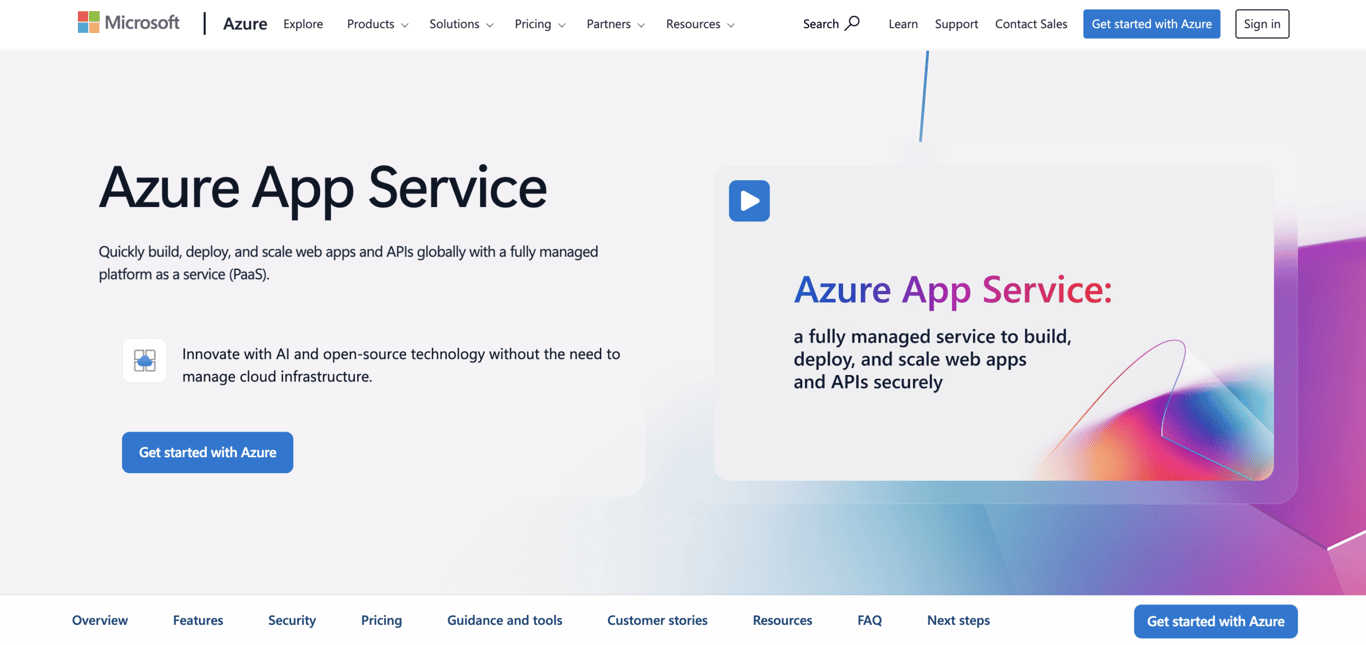Click the Azure App Service heading
The image size is (1366, 645).
pyautogui.click(x=323, y=187)
